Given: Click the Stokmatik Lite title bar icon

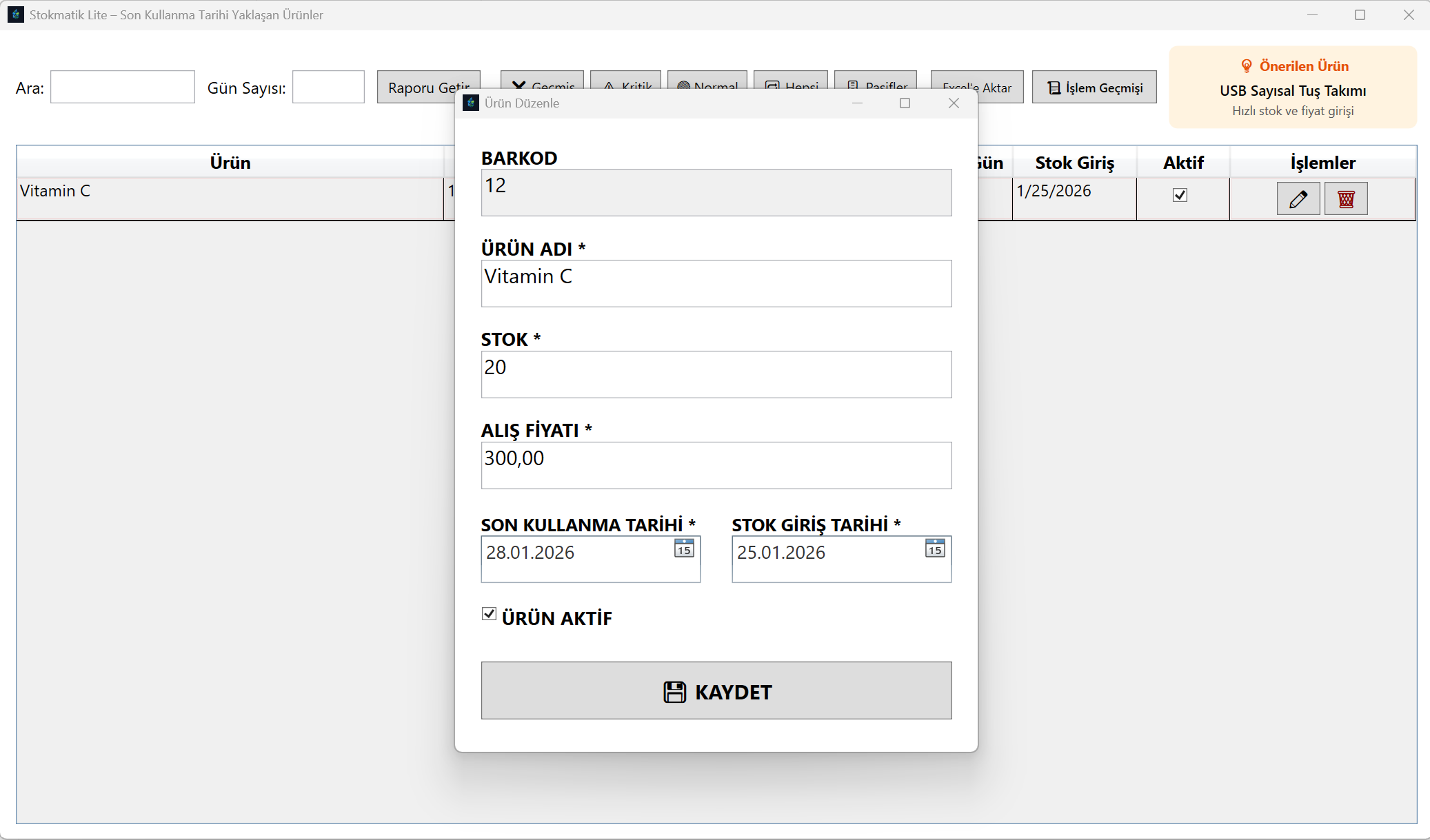Looking at the screenshot, I should pos(15,14).
